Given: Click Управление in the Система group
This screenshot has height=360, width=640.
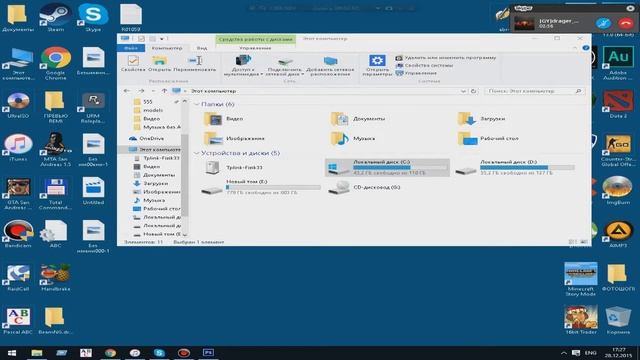Looking at the screenshot, I should (416, 73).
